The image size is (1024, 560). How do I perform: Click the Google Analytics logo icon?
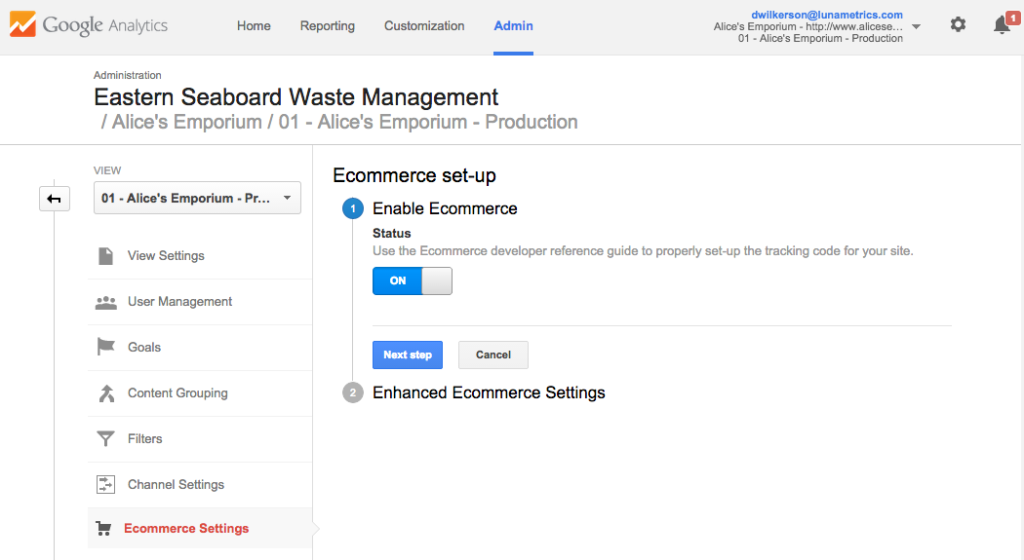[x=23, y=25]
